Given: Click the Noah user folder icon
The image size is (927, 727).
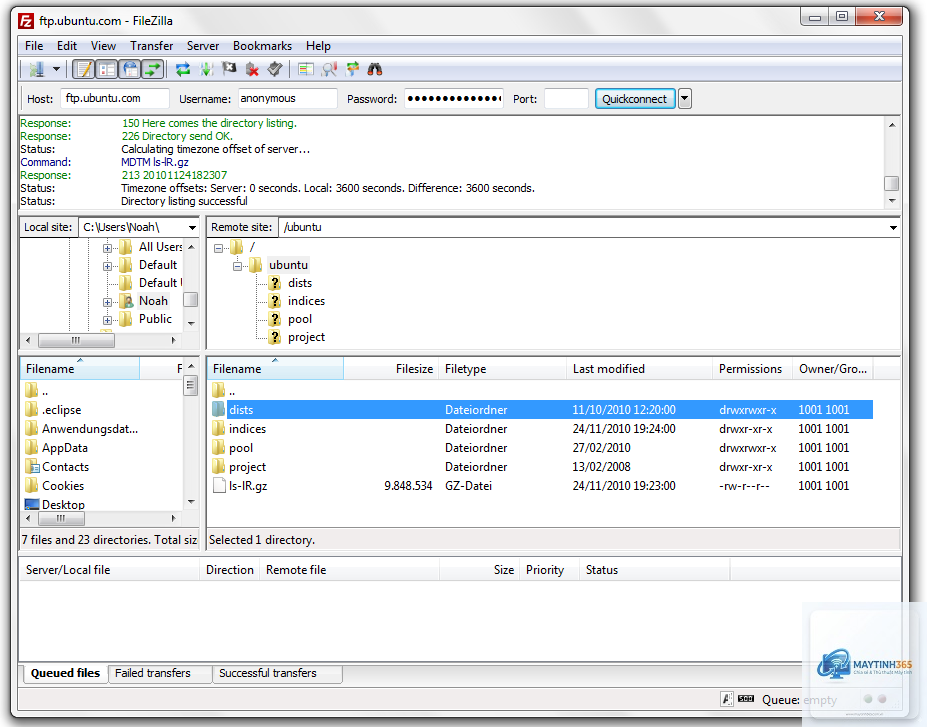Looking at the screenshot, I should pos(126,301).
